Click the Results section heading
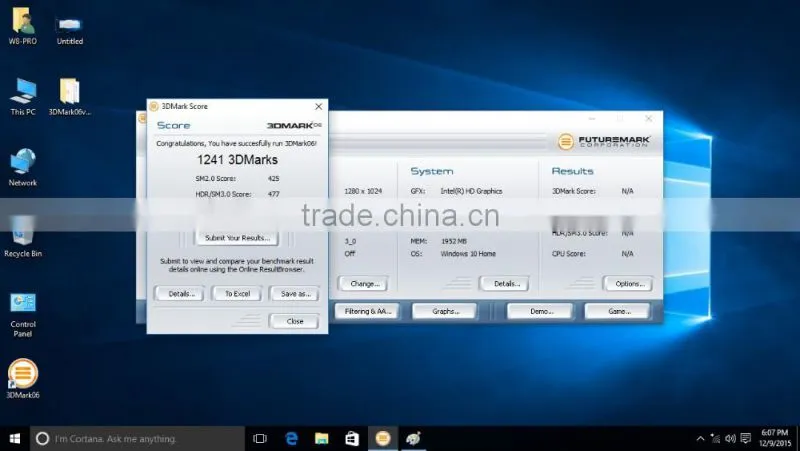 572,171
